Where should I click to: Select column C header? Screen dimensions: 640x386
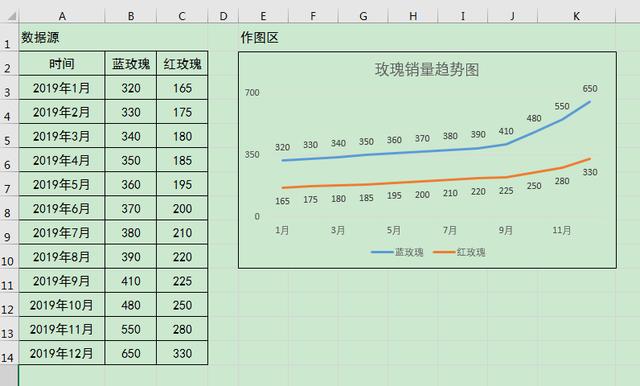point(182,16)
